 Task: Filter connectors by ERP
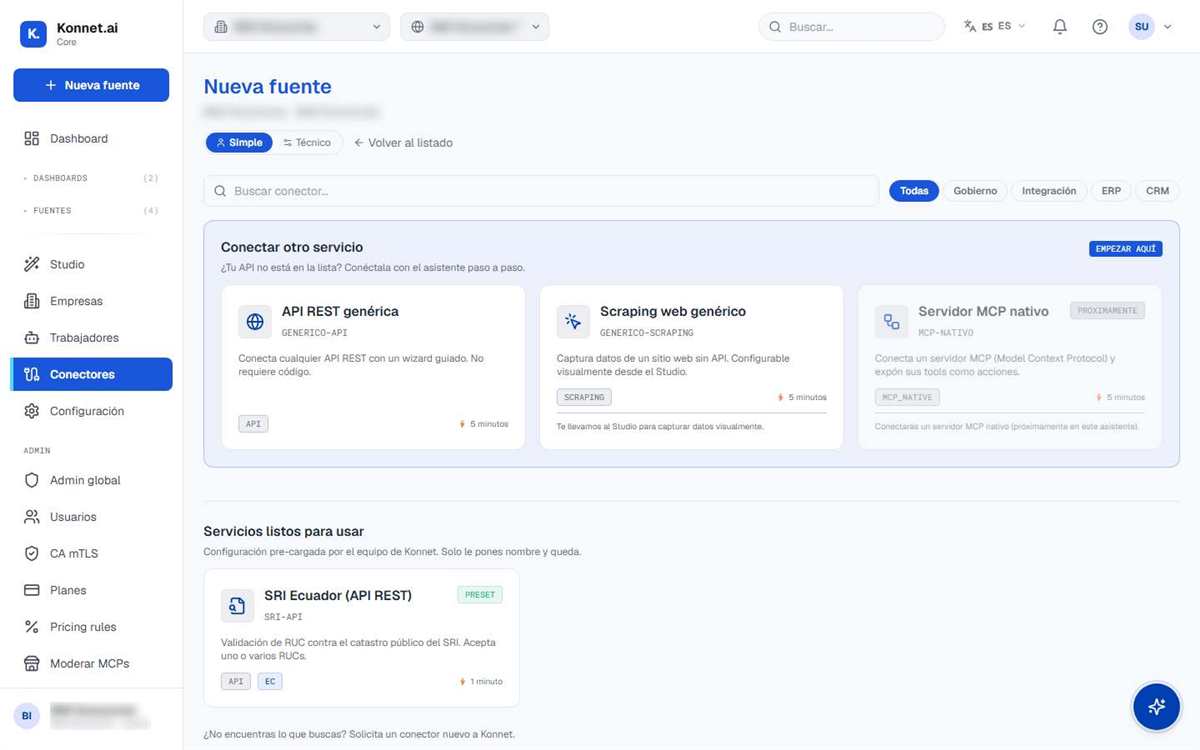tap(1111, 191)
